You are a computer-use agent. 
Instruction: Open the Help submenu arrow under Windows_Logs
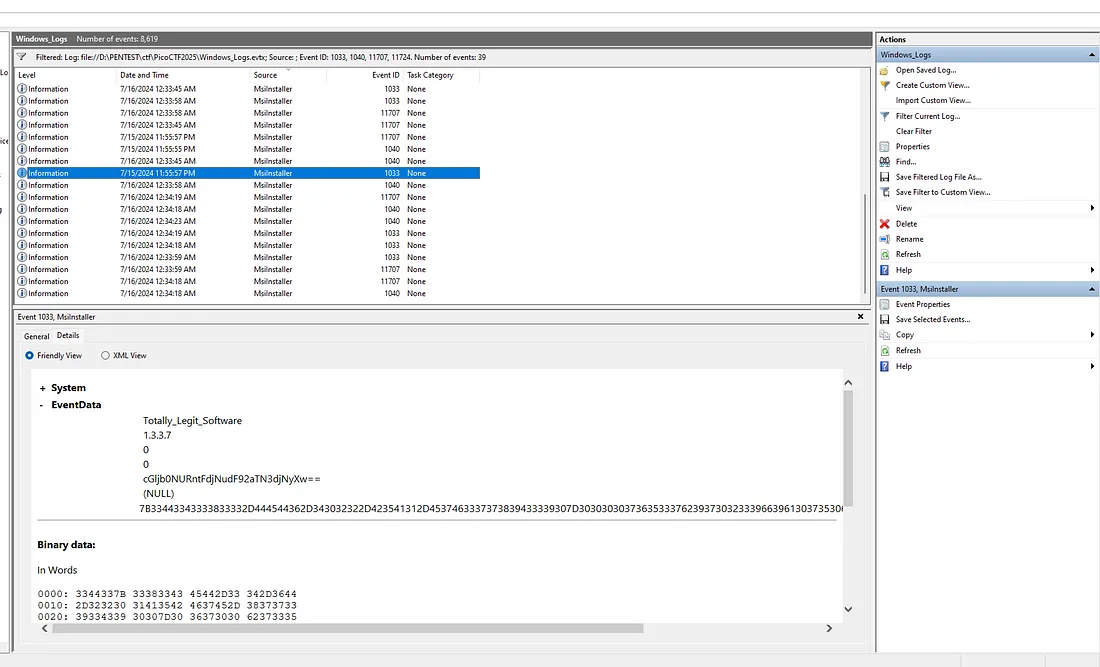(1092, 270)
